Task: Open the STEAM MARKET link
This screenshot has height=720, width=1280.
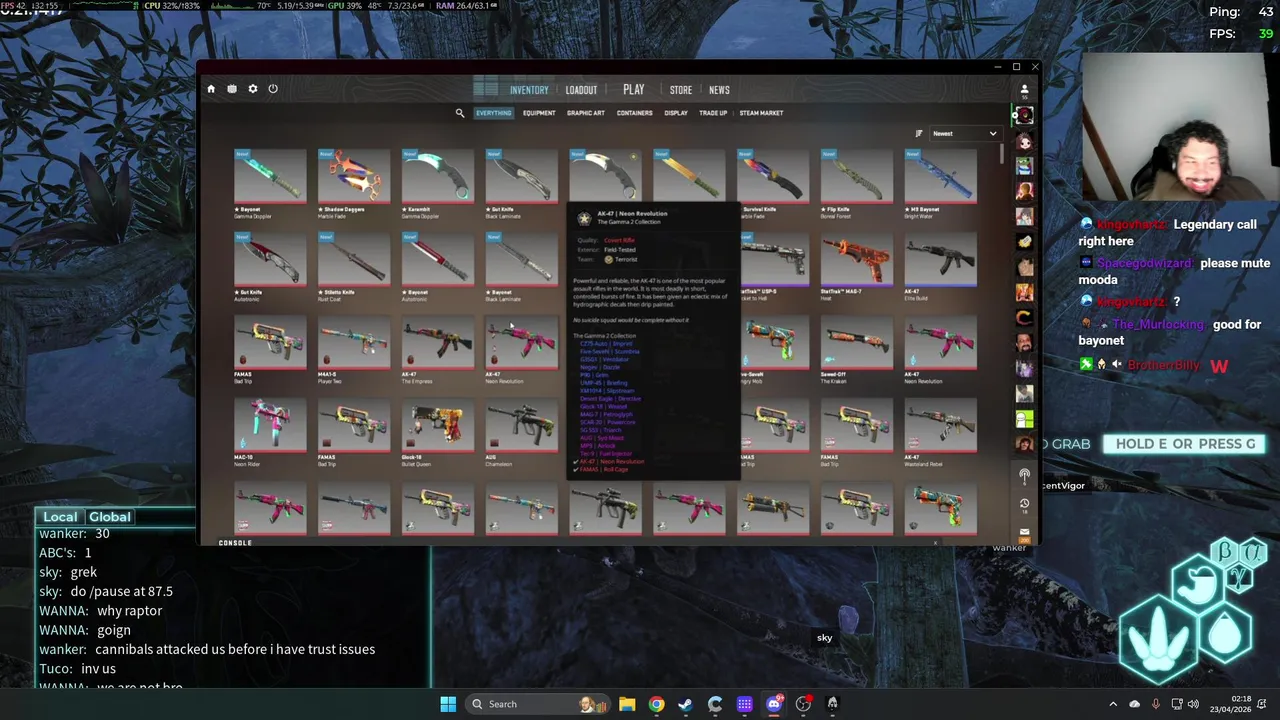Action: tap(761, 113)
